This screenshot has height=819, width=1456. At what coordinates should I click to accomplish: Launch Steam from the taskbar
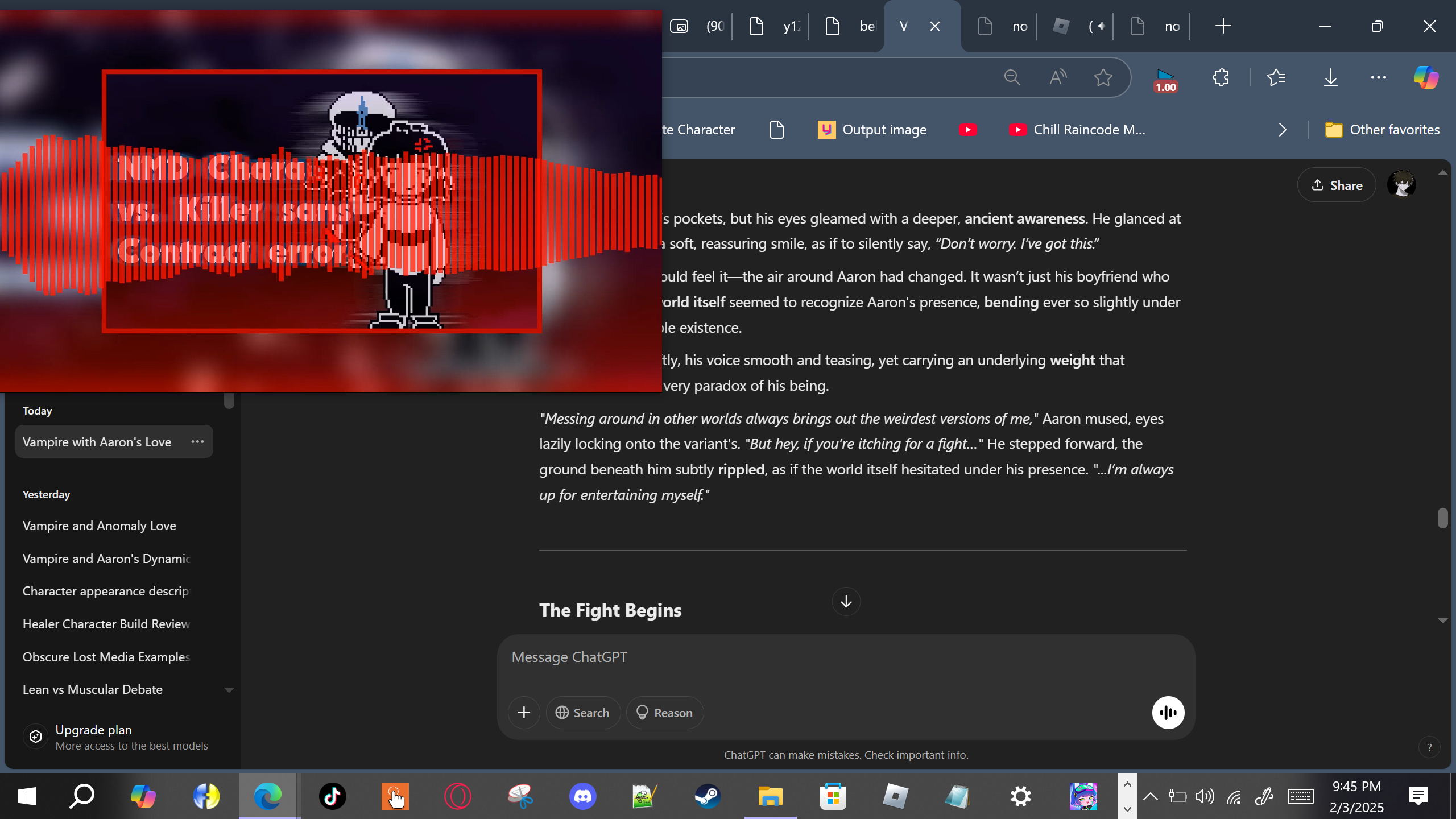coord(708,796)
